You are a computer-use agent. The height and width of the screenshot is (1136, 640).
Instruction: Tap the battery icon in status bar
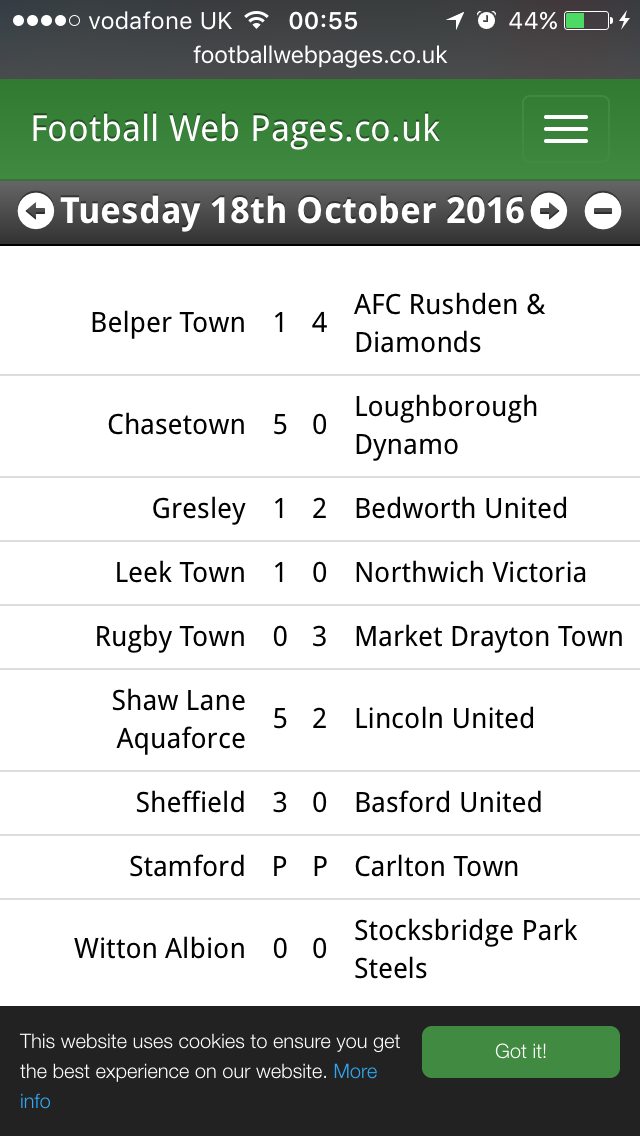click(587, 21)
